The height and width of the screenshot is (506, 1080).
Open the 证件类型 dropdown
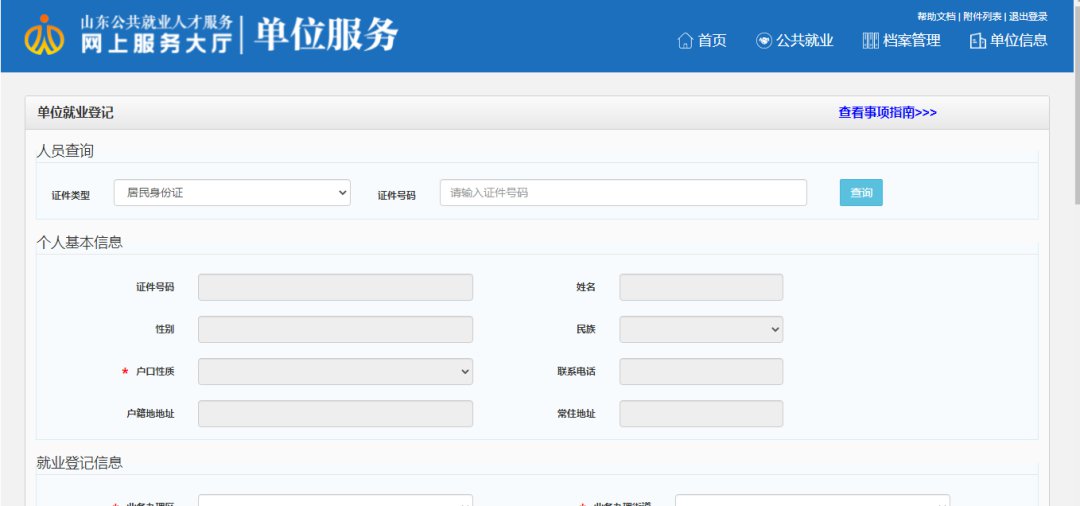[232, 193]
